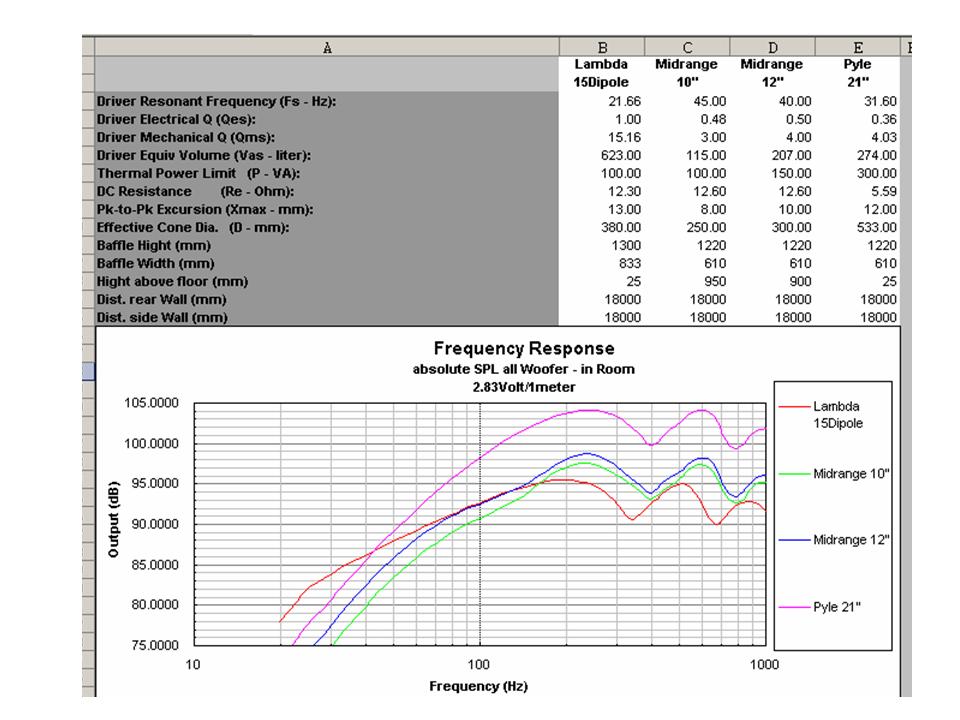960x720 pixels.
Task: Click the 'Frequency (Hz)' axis title
Action: tap(478, 686)
